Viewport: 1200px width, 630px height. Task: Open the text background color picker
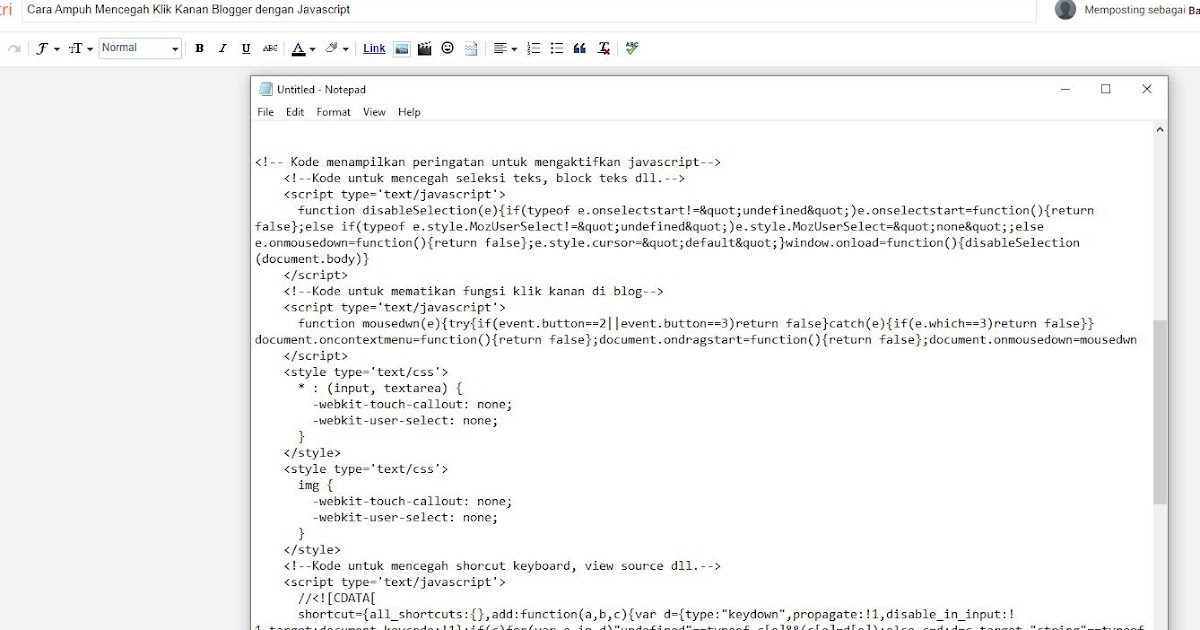point(337,48)
